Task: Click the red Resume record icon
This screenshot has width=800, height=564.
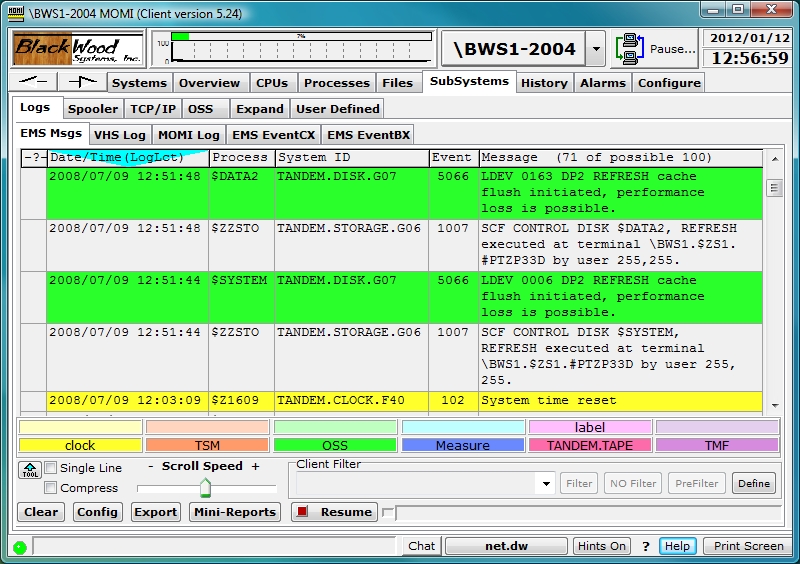Action: tap(301, 512)
